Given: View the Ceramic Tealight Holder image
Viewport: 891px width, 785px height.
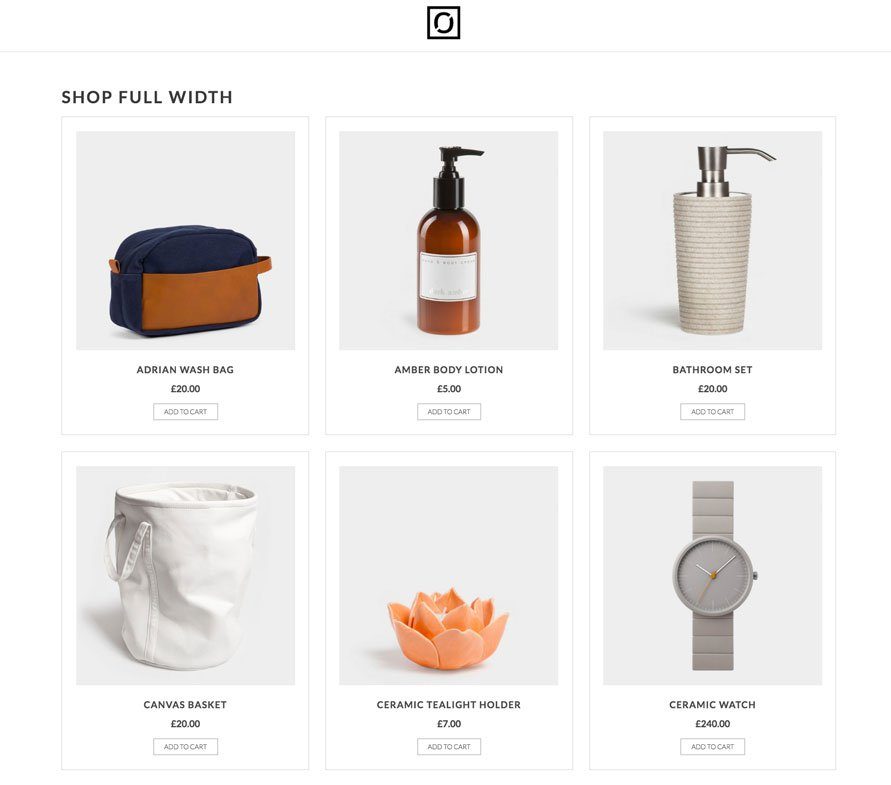Looking at the screenshot, I should point(448,575).
